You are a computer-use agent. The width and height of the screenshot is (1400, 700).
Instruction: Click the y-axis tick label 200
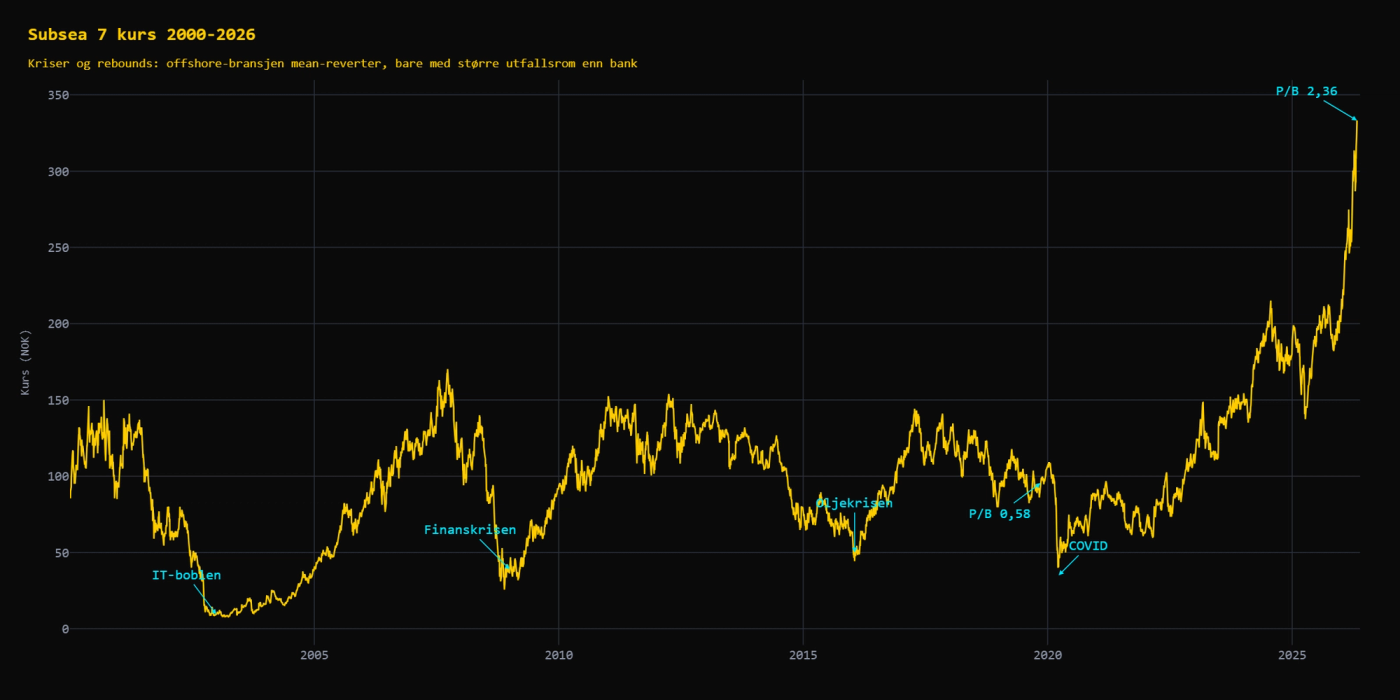tap(58, 324)
